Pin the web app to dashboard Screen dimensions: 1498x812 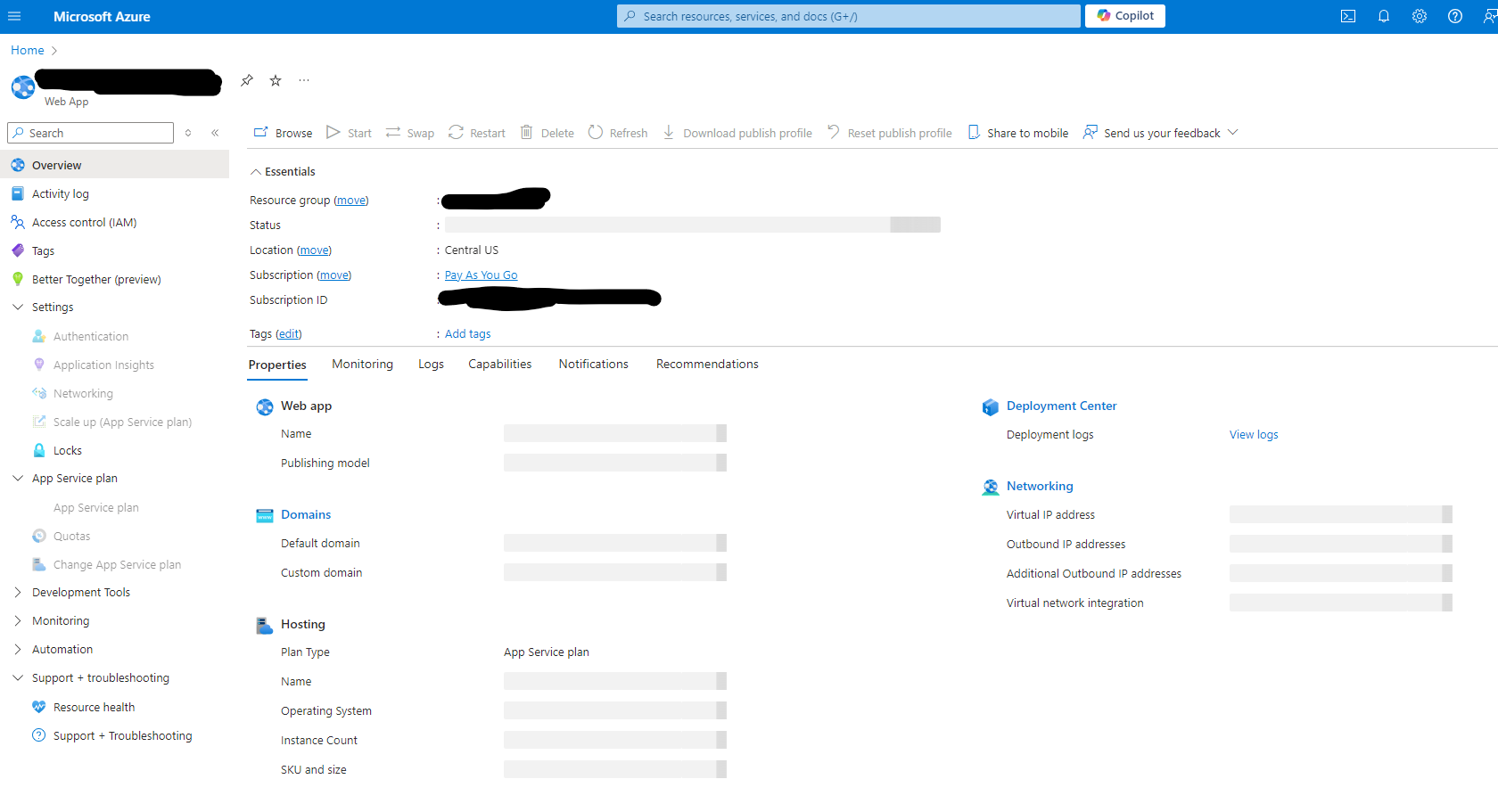click(247, 80)
